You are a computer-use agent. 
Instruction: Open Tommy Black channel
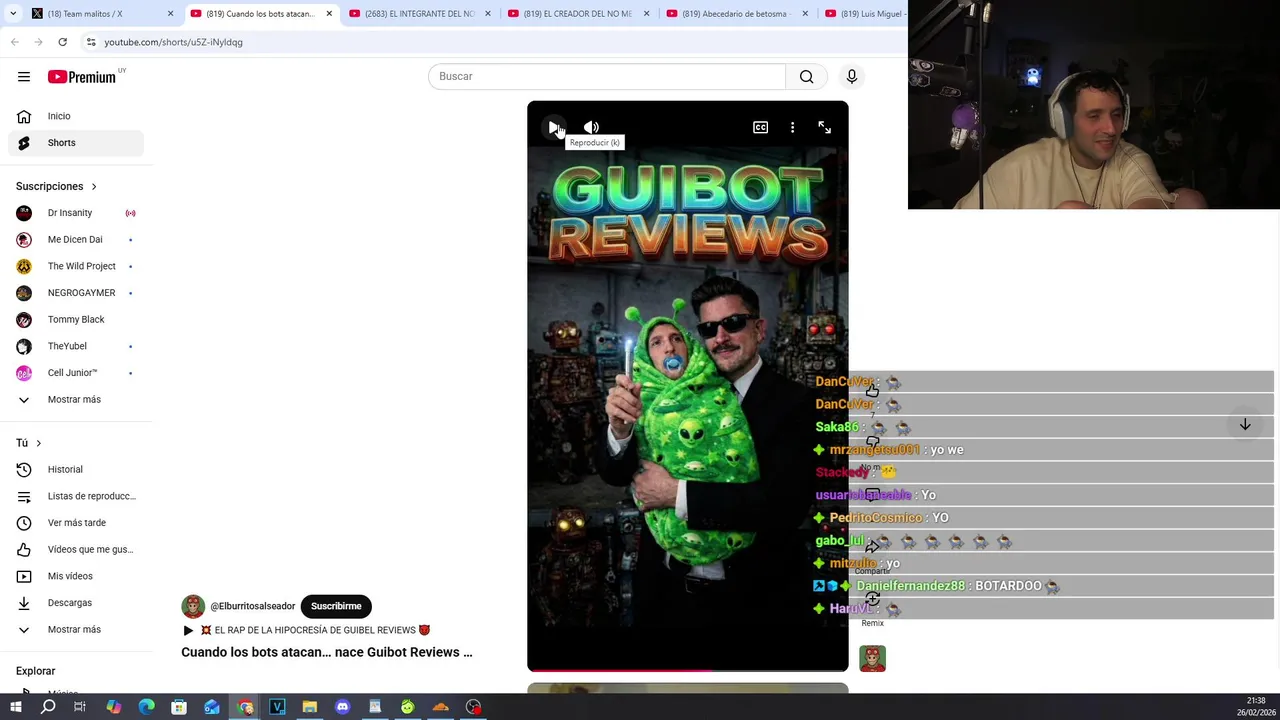76,320
